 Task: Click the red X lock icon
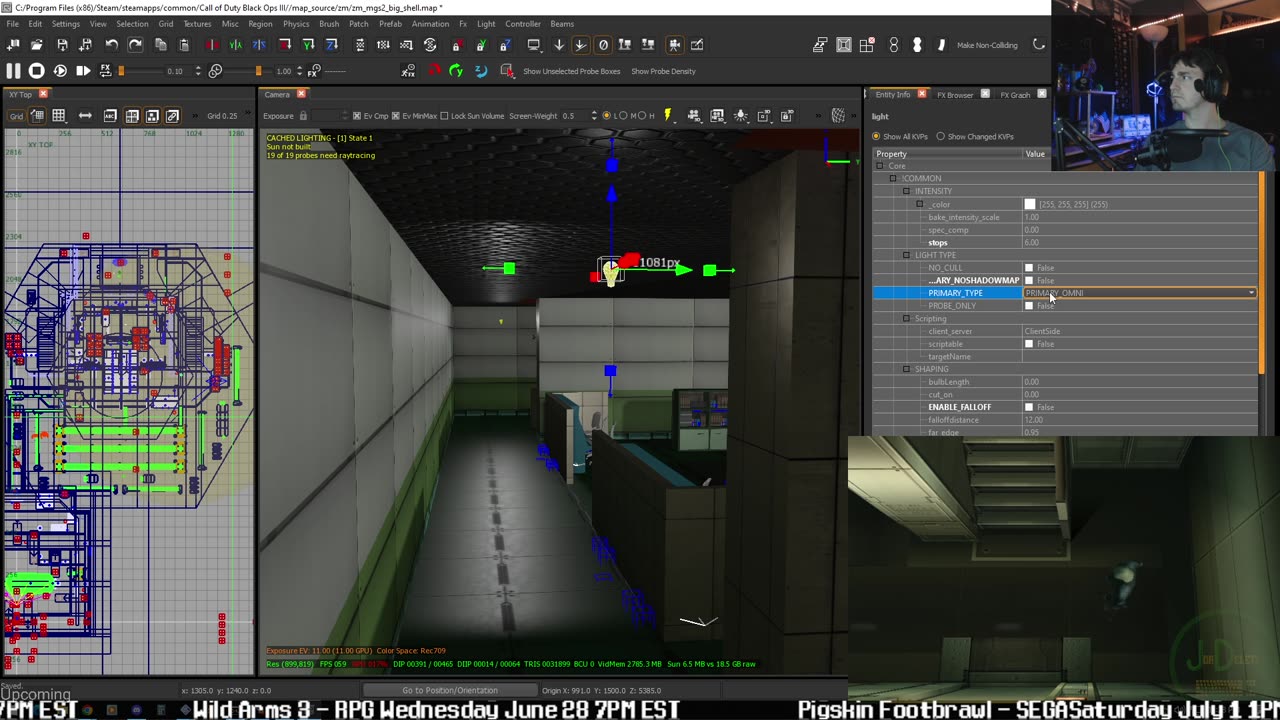pos(456,45)
